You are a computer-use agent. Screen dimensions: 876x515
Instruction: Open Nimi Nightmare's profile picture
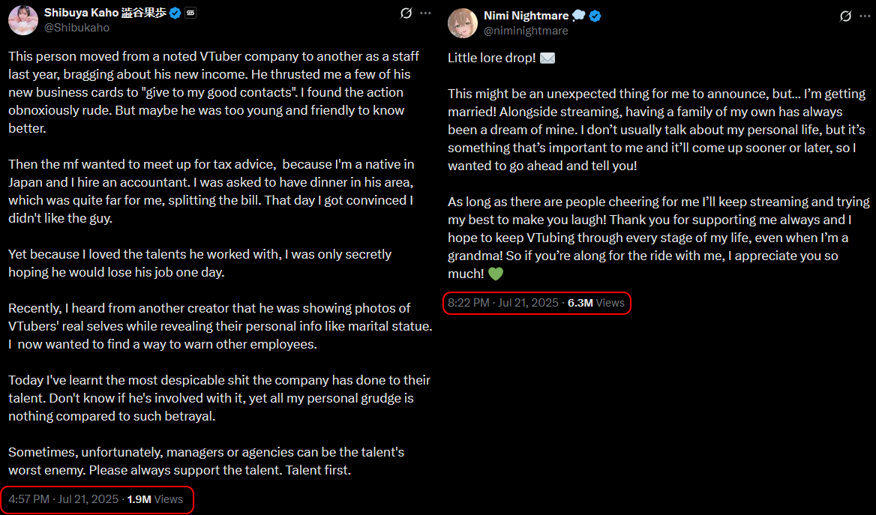click(x=462, y=22)
